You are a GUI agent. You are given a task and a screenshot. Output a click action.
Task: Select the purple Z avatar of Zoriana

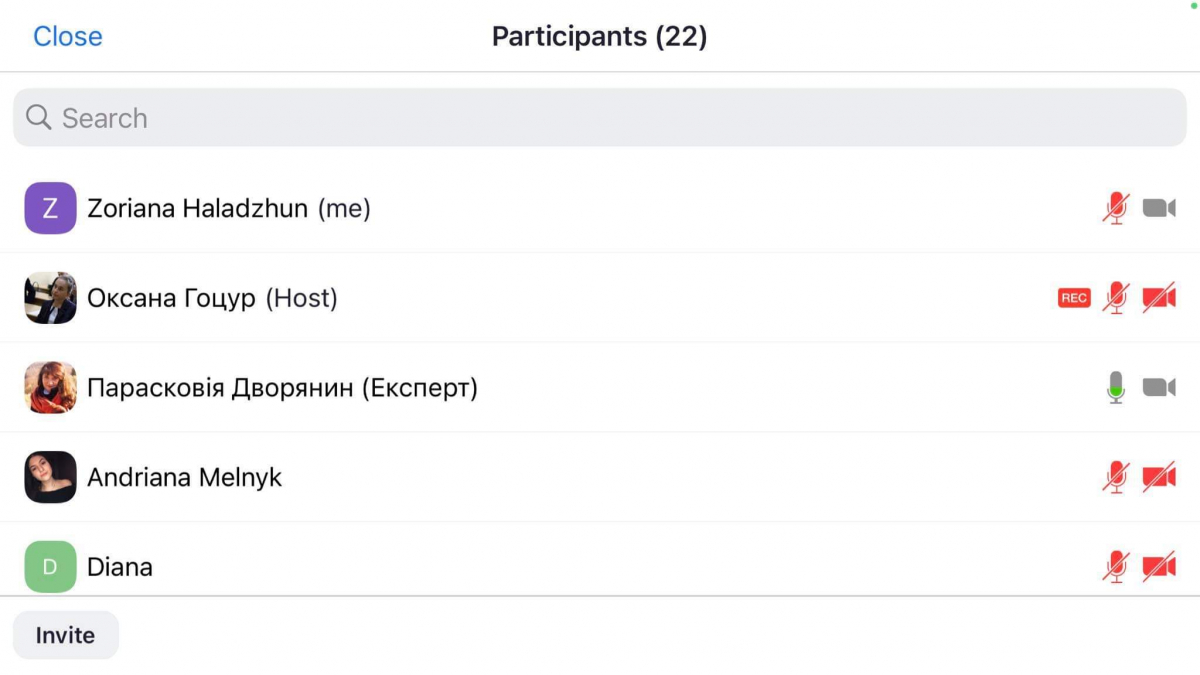coord(50,208)
